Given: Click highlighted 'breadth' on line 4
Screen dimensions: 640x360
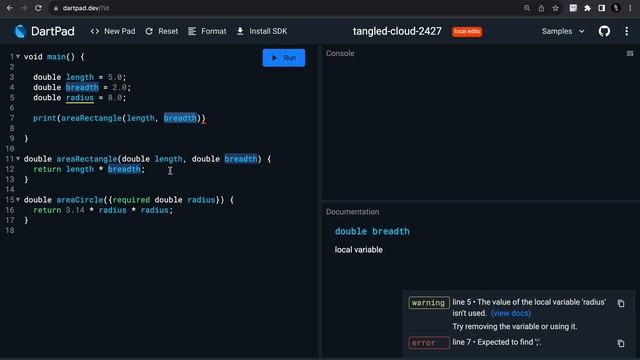Looking at the screenshot, I should coord(82,87).
